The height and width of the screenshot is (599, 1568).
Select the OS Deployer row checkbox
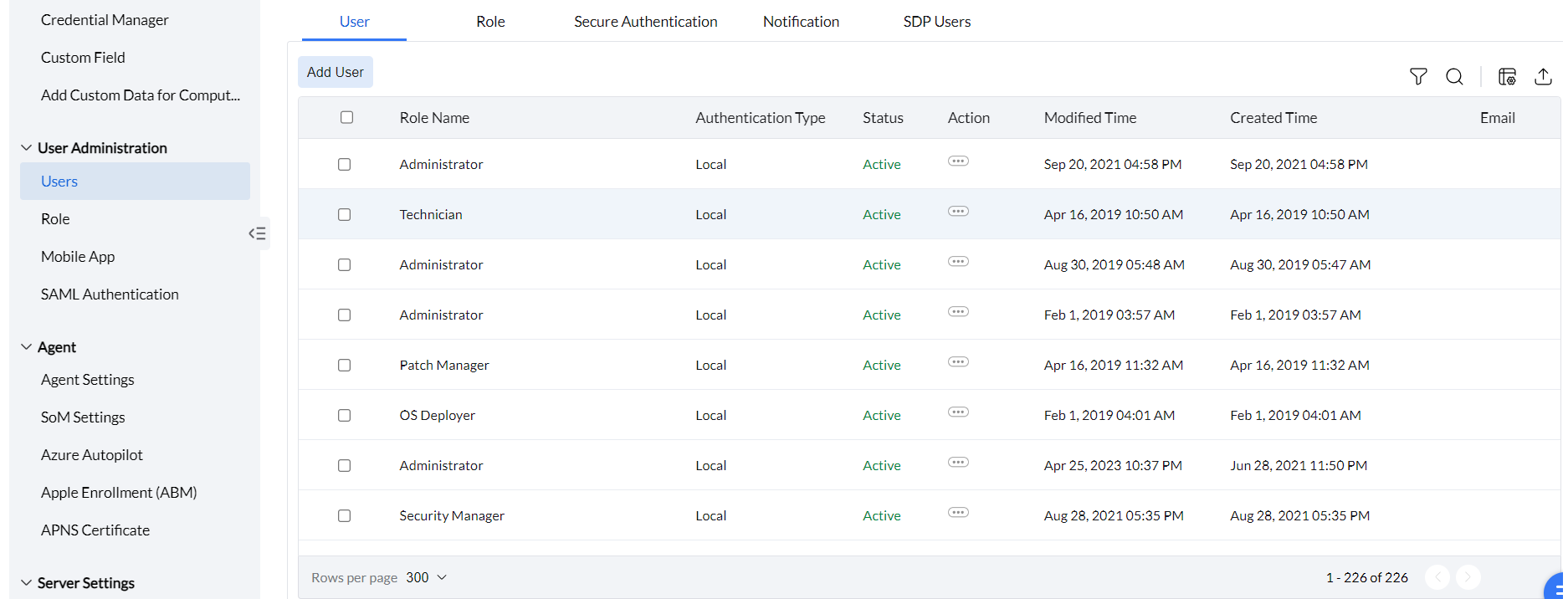pyautogui.click(x=344, y=416)
